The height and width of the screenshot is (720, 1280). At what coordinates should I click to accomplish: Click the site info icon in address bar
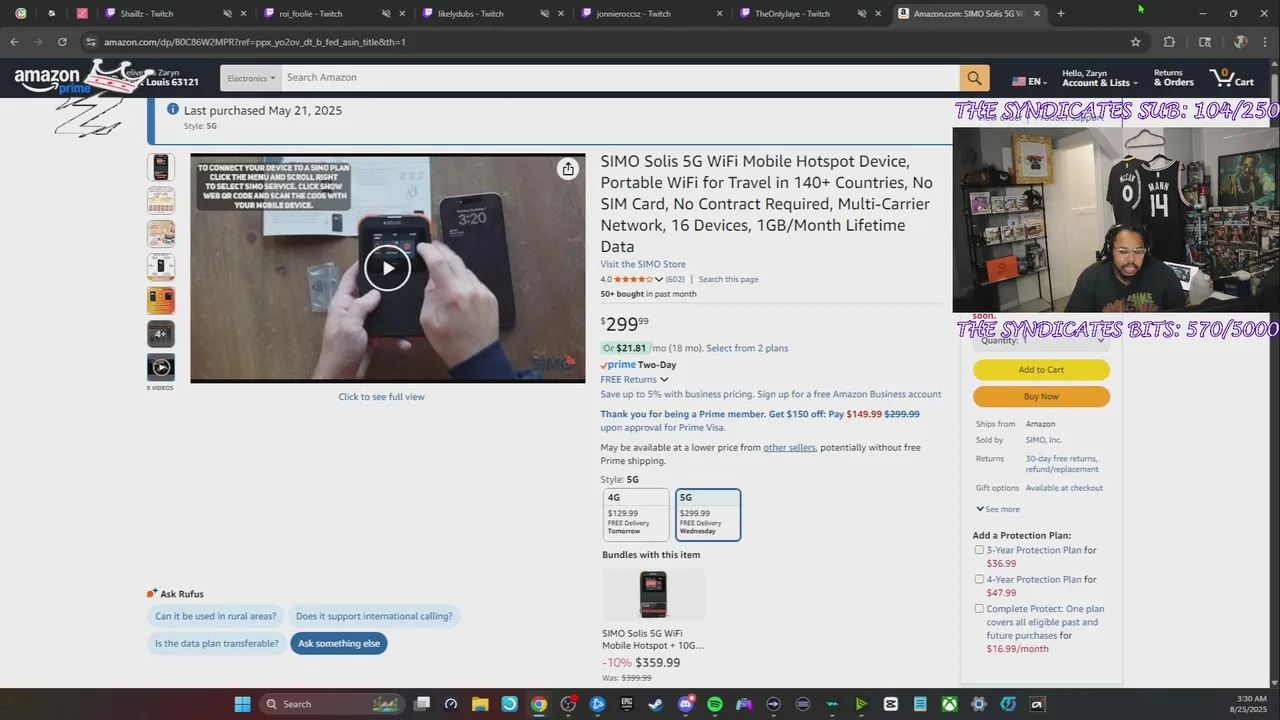91,42
